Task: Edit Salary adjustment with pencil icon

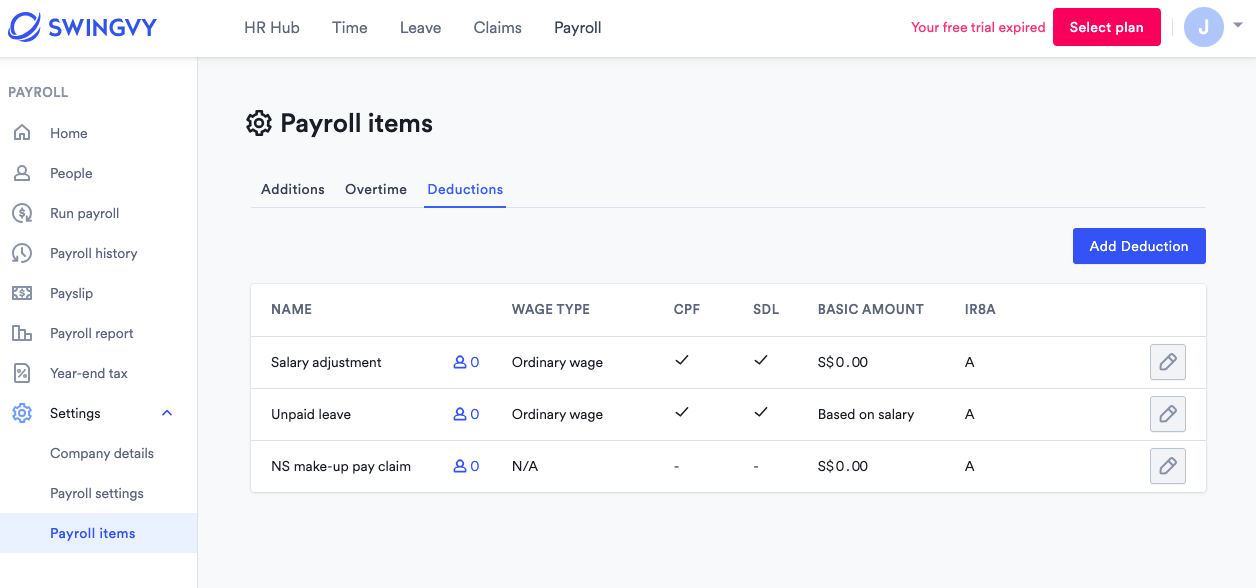Action: [1168, 362]
